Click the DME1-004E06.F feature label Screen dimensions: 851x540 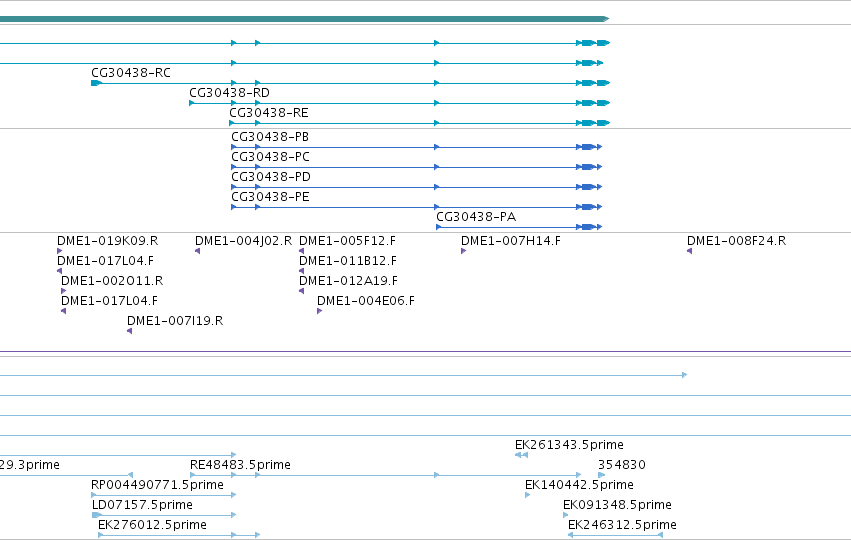point(366,301)
